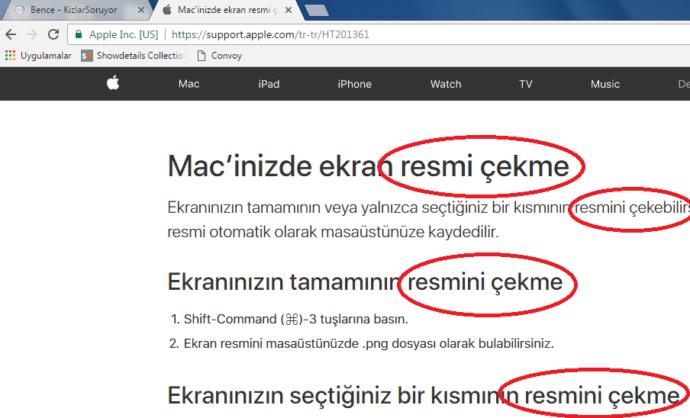Screen dimensions: 690x418
Task: Reload the page with the refresh icon
Action: point(53,34)
